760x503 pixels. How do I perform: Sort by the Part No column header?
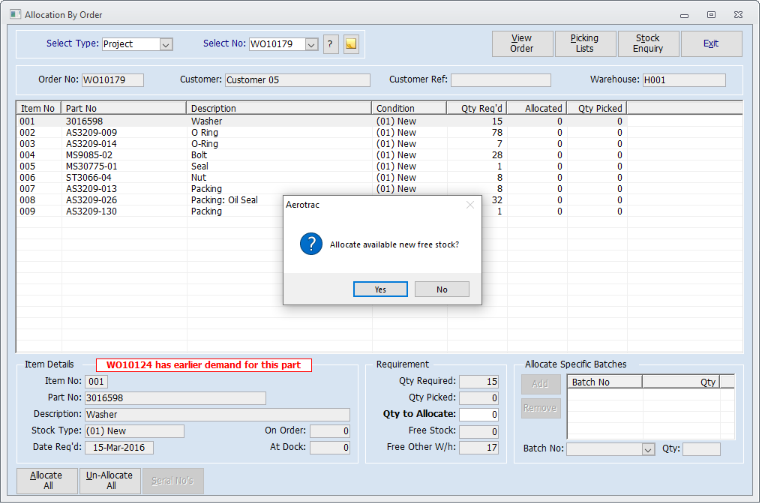pyautogui.click(x=123, y=108)
